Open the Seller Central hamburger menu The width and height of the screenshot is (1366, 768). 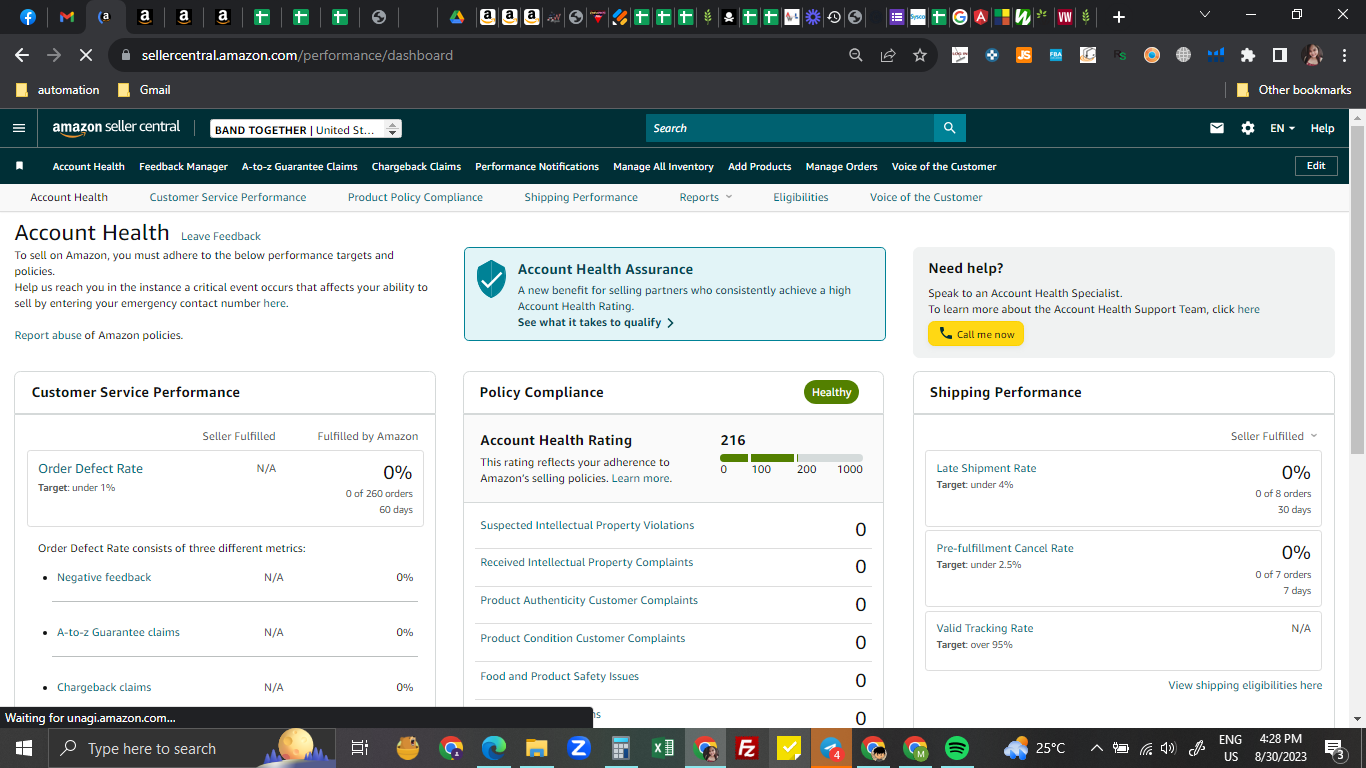tap(19, 128)
